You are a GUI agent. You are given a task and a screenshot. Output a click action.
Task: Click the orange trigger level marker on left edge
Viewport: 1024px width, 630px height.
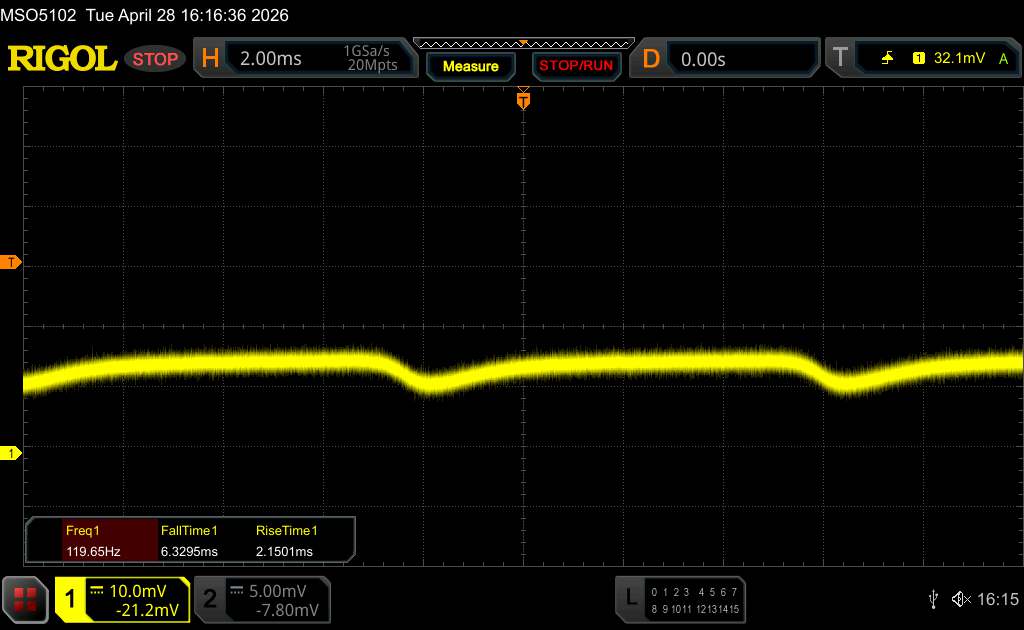point(10,262)
